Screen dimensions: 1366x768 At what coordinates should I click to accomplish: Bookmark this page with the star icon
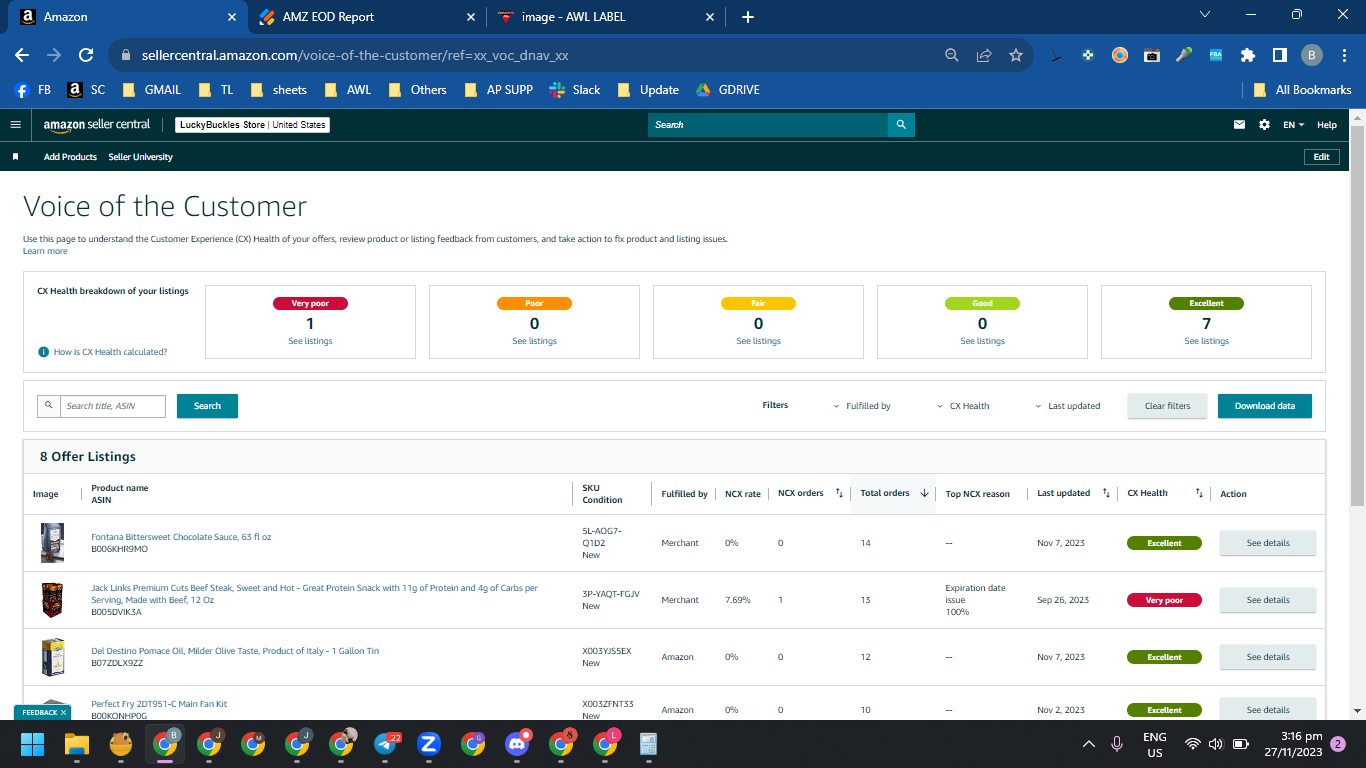click(1016, 56)
